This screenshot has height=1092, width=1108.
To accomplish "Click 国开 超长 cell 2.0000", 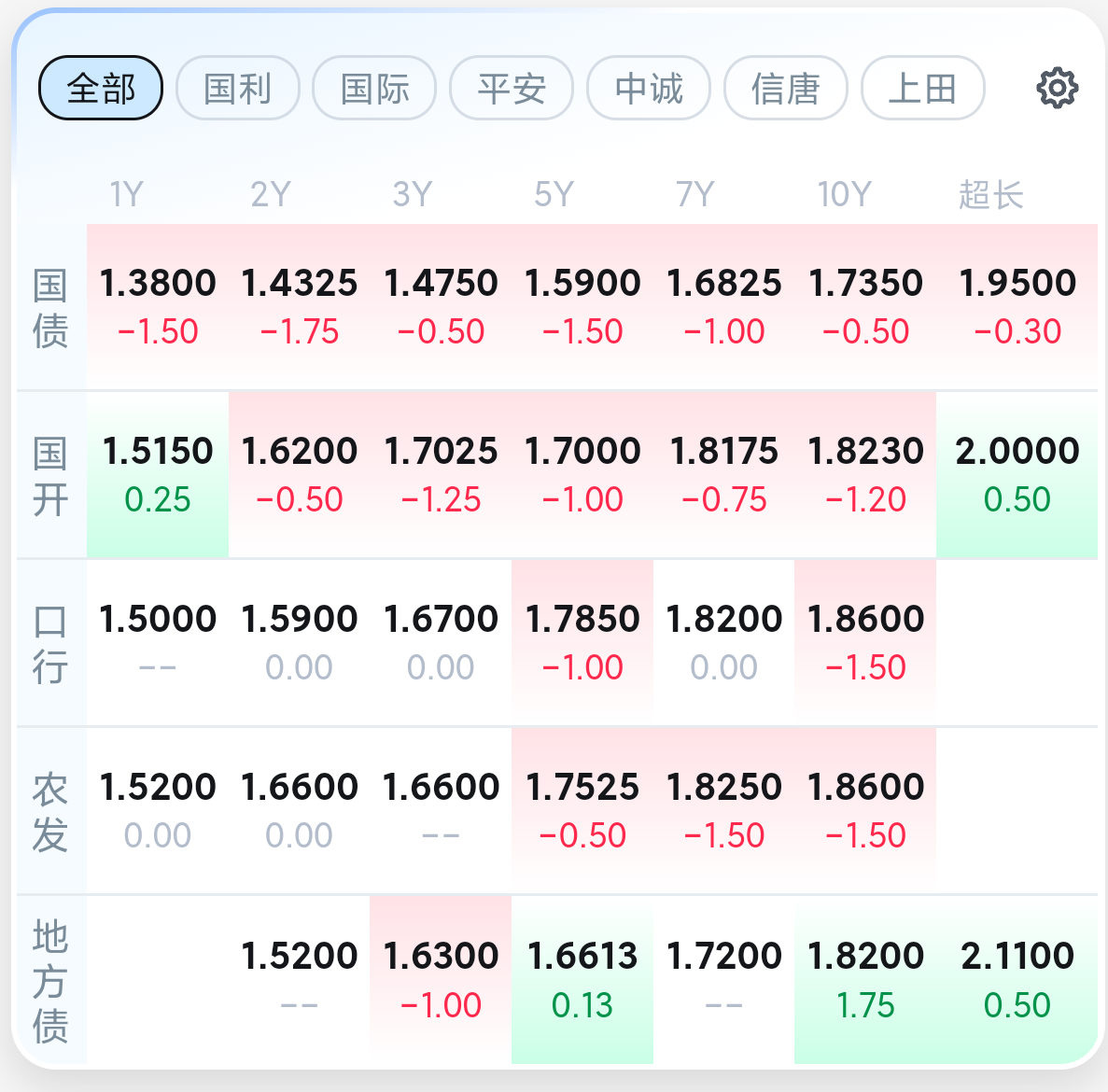I will 1017,475.
